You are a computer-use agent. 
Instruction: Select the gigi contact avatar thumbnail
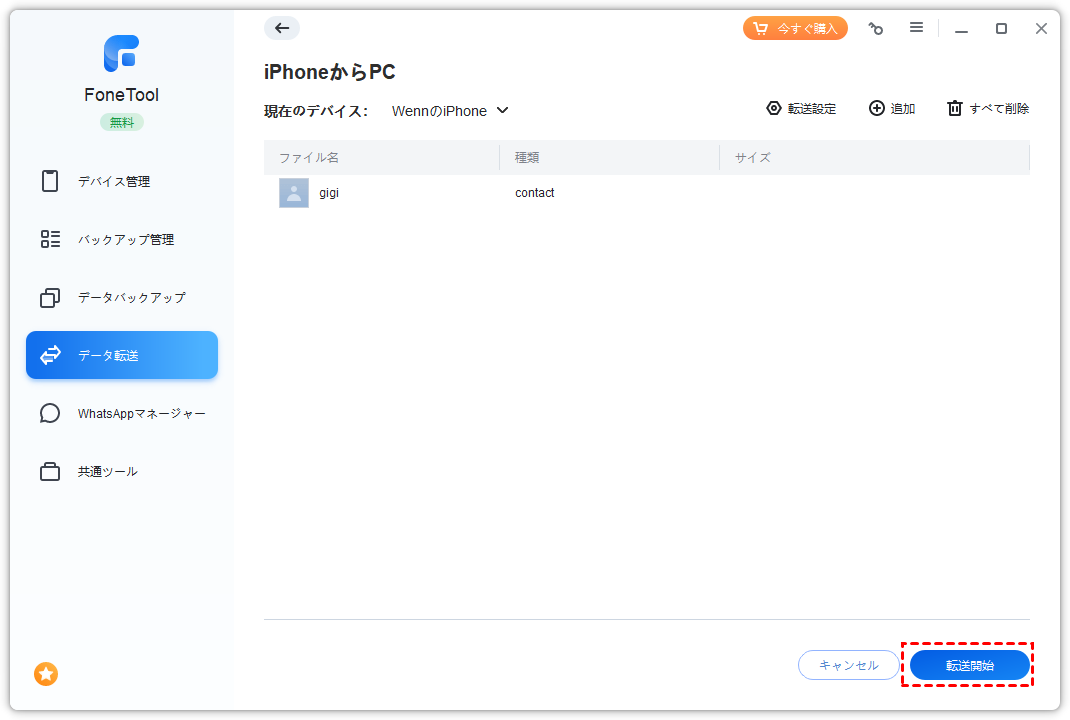294,193
